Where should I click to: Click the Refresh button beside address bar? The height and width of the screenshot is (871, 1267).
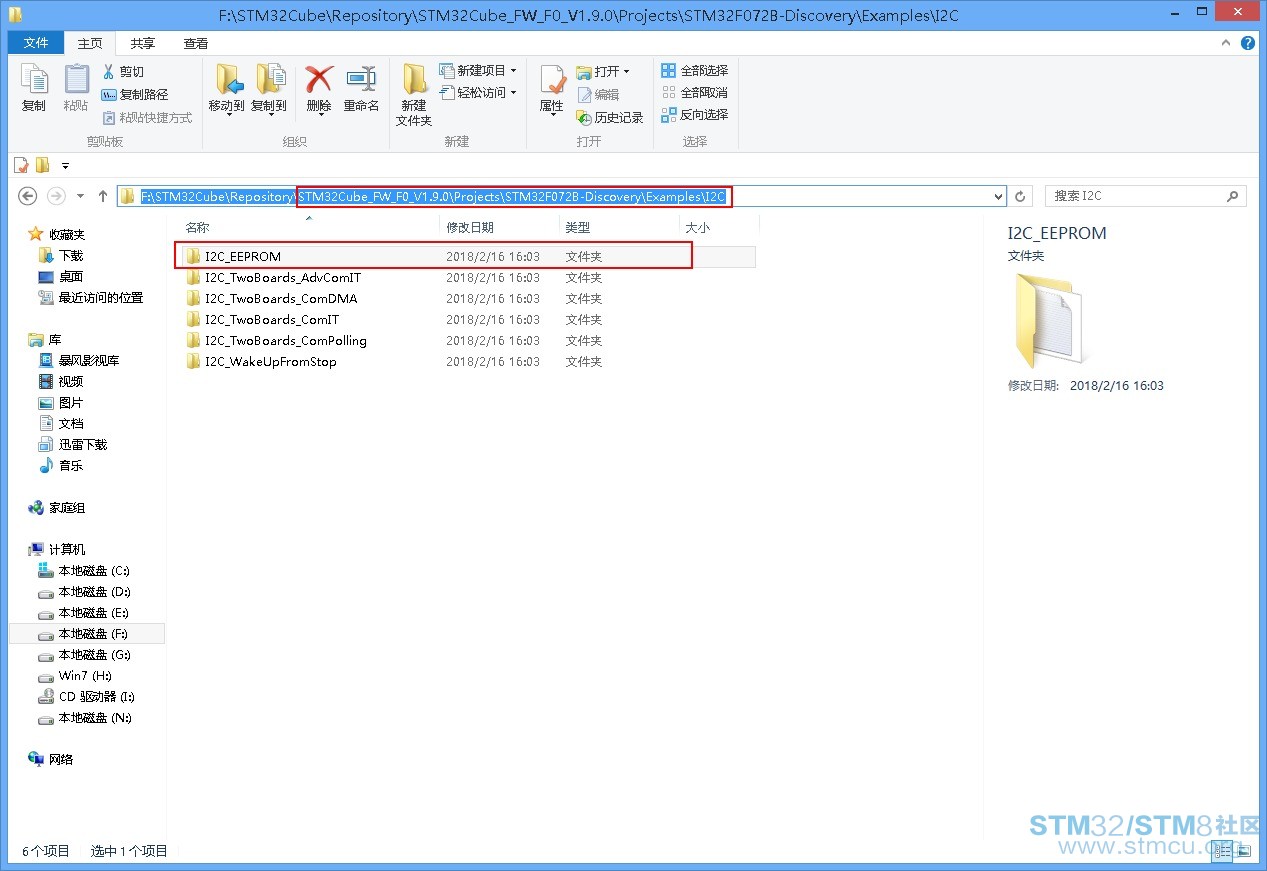click(x=1020, y=196)
